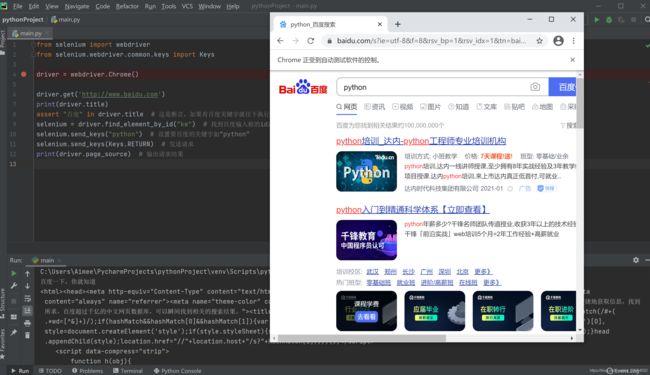The height and width of the screenshot is (375, 650).
Task: Open the Refactor menu
Action: coord(127,6)
